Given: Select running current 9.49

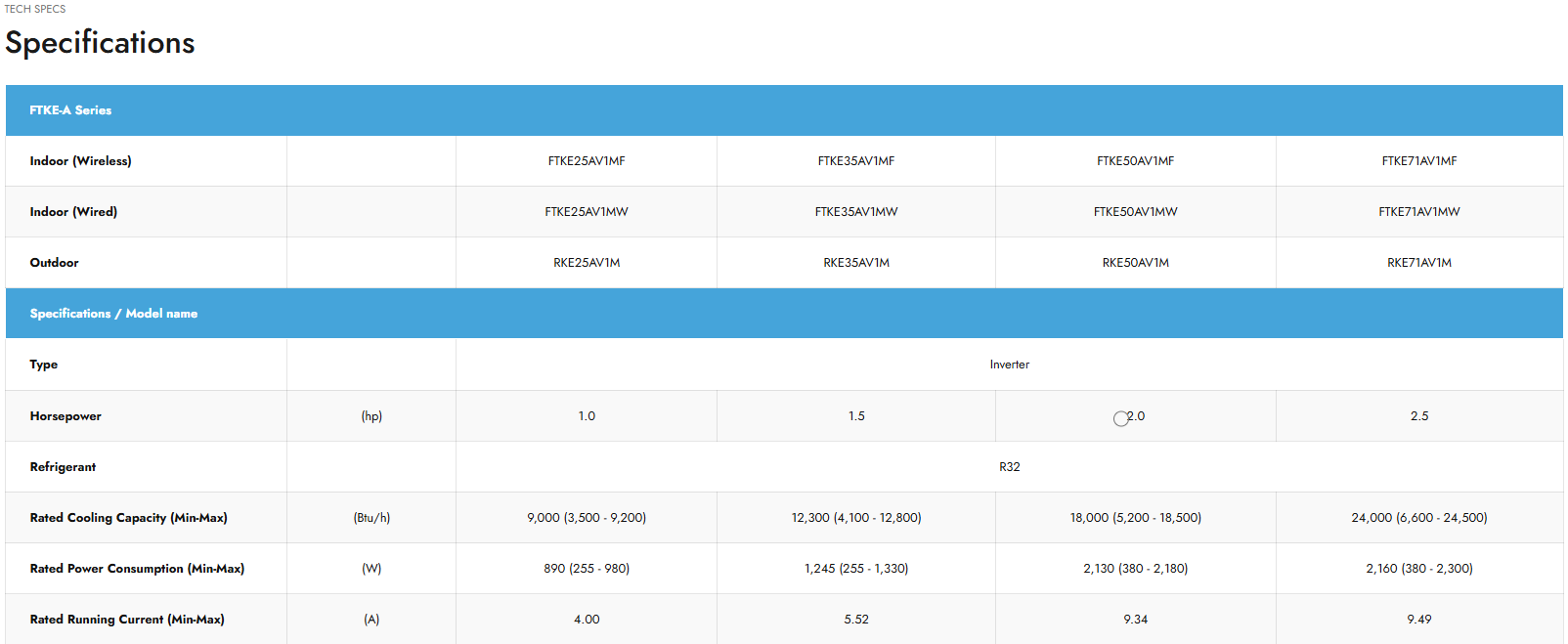Looking at the screenshot, I should (x=1419, y=620).
